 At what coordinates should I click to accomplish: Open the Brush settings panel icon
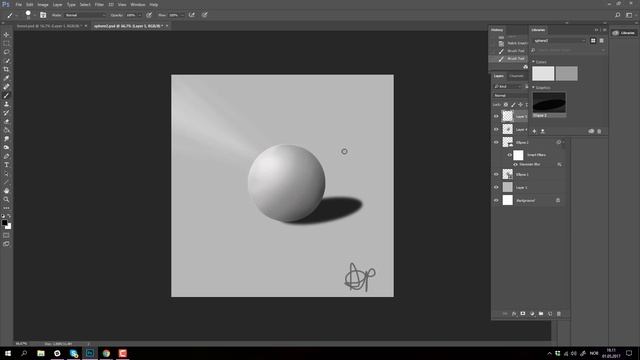point(43,15)
